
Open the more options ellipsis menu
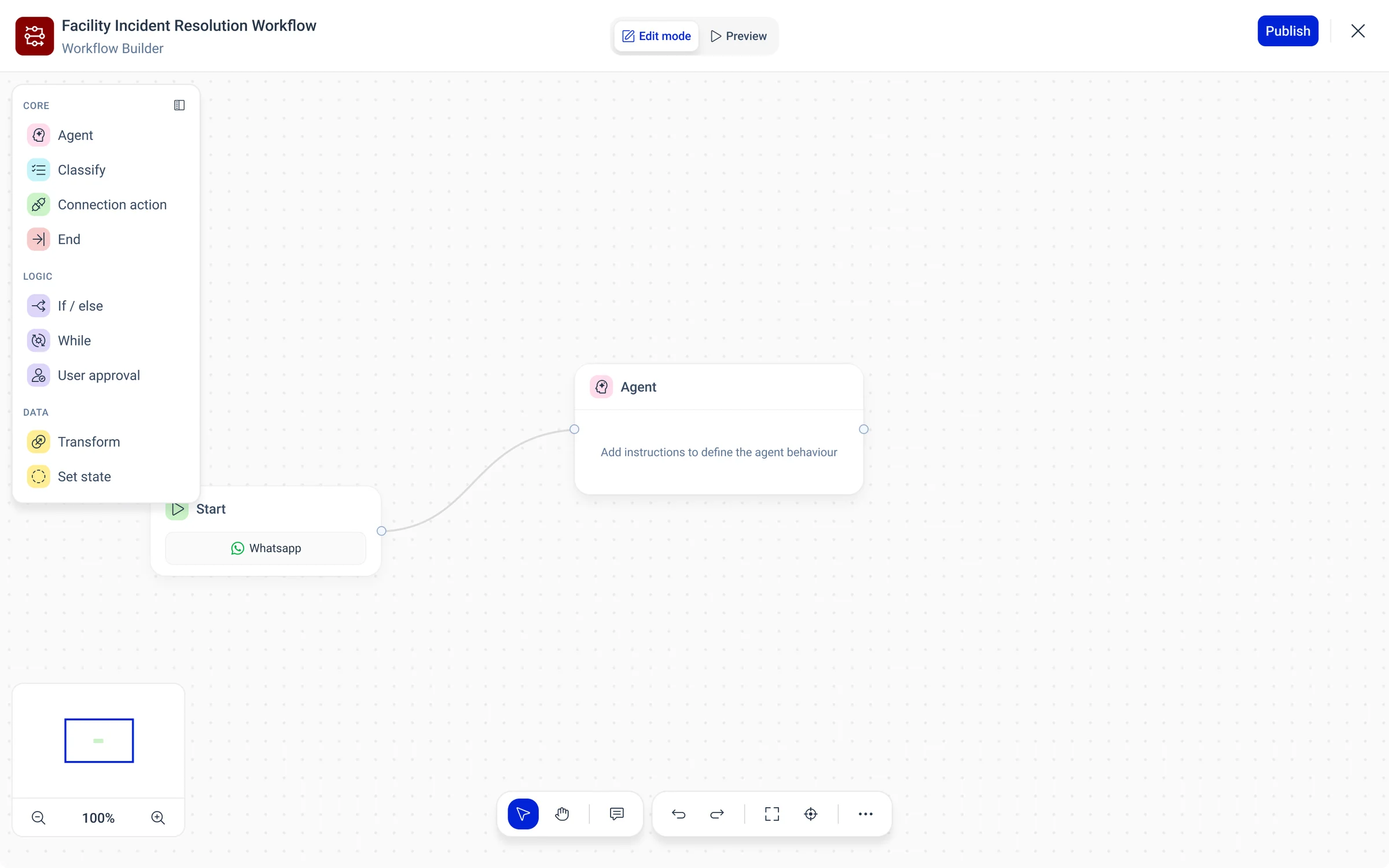(866, 814)
